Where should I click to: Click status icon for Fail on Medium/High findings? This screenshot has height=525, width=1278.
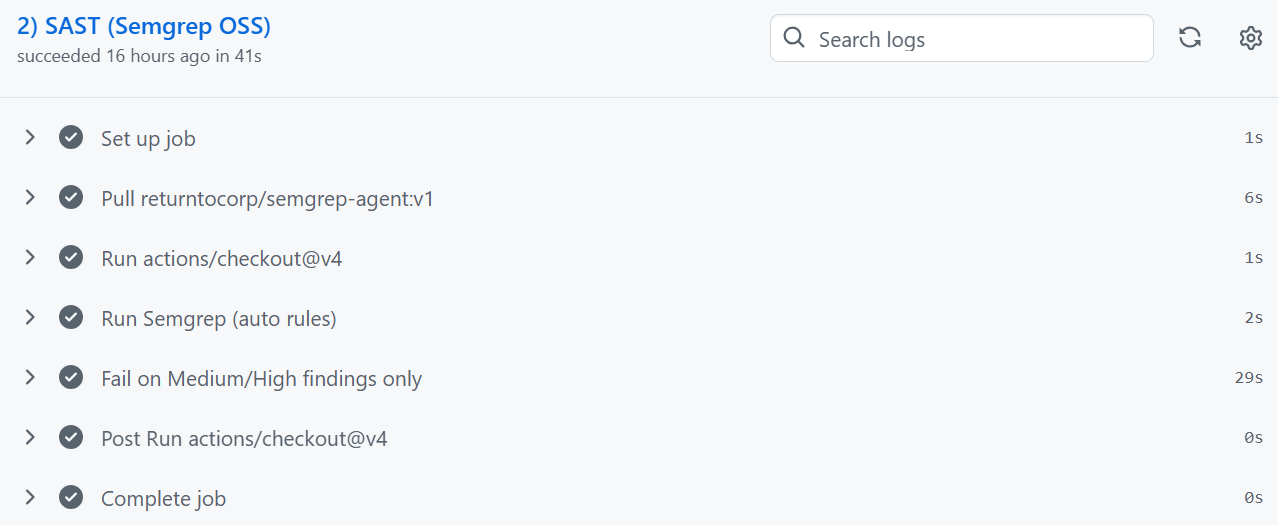pyautogui.click(x=70, y=378)
